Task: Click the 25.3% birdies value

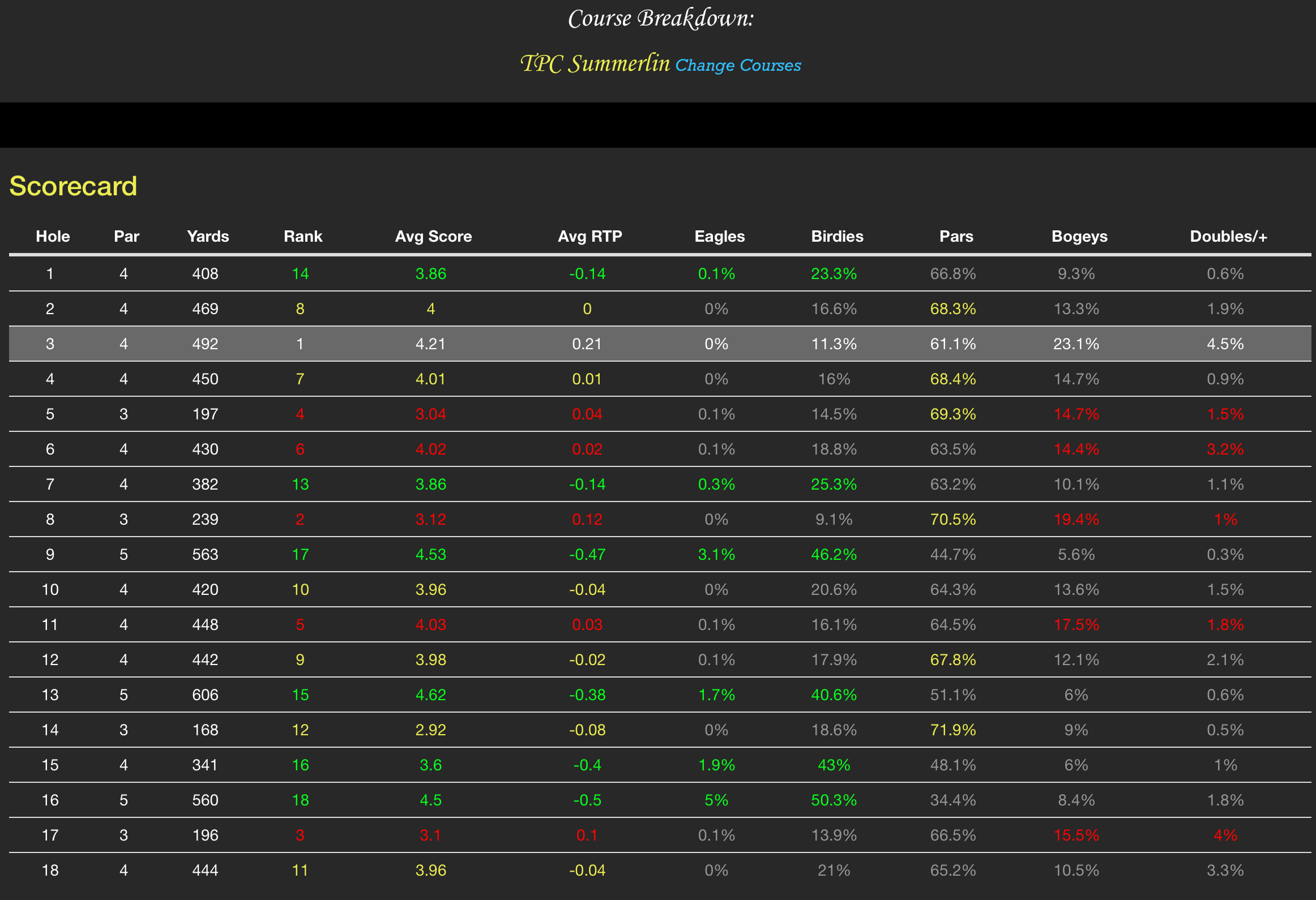Action: [x=834, y=484]
